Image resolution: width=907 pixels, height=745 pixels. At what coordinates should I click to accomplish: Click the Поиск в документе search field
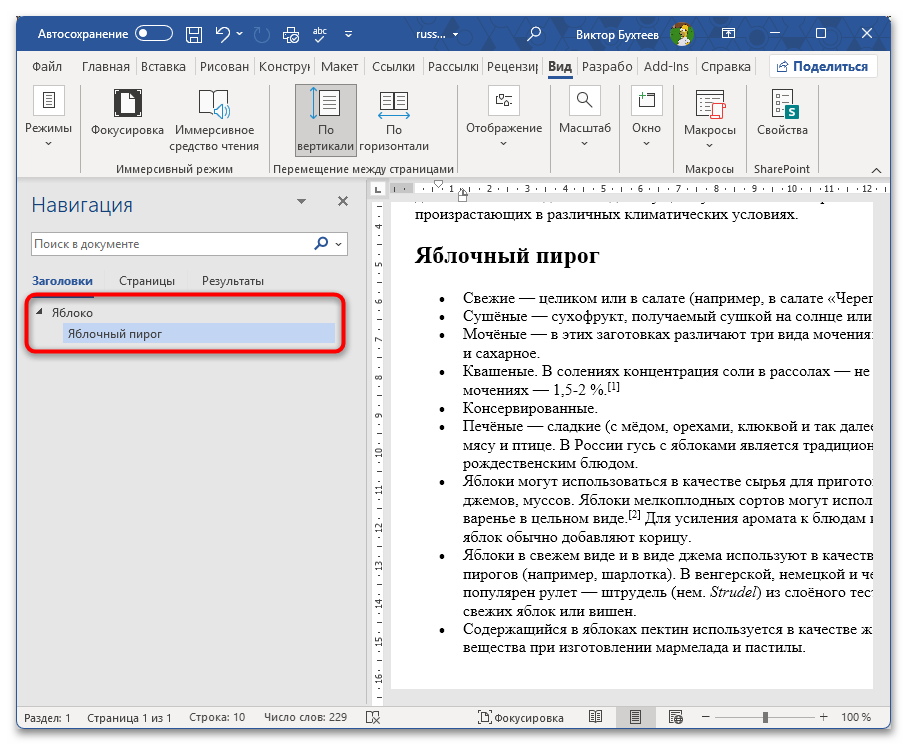point(171,244)
